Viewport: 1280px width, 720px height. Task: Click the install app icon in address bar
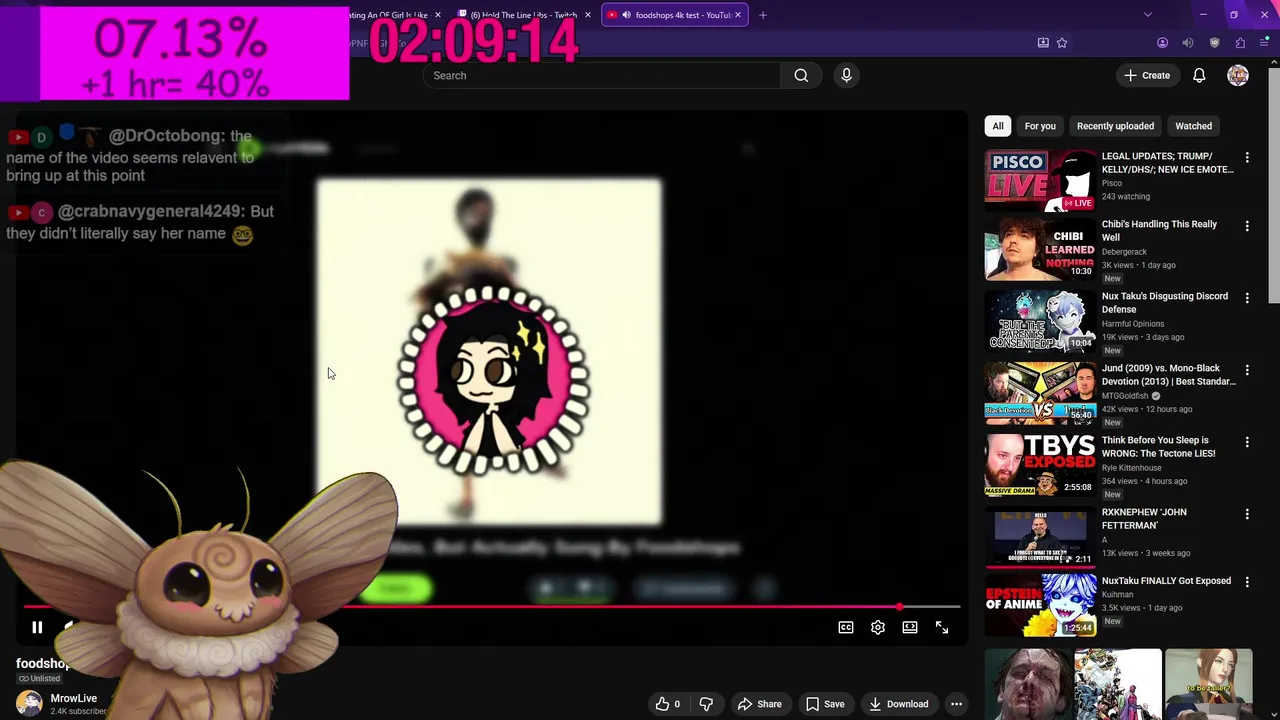[x=1043, y=43]
